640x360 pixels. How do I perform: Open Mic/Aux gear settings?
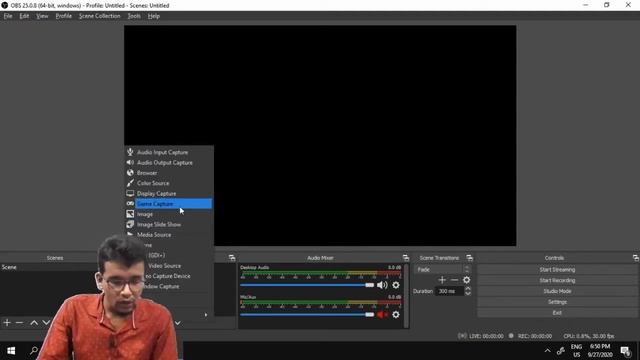(396, 315)
